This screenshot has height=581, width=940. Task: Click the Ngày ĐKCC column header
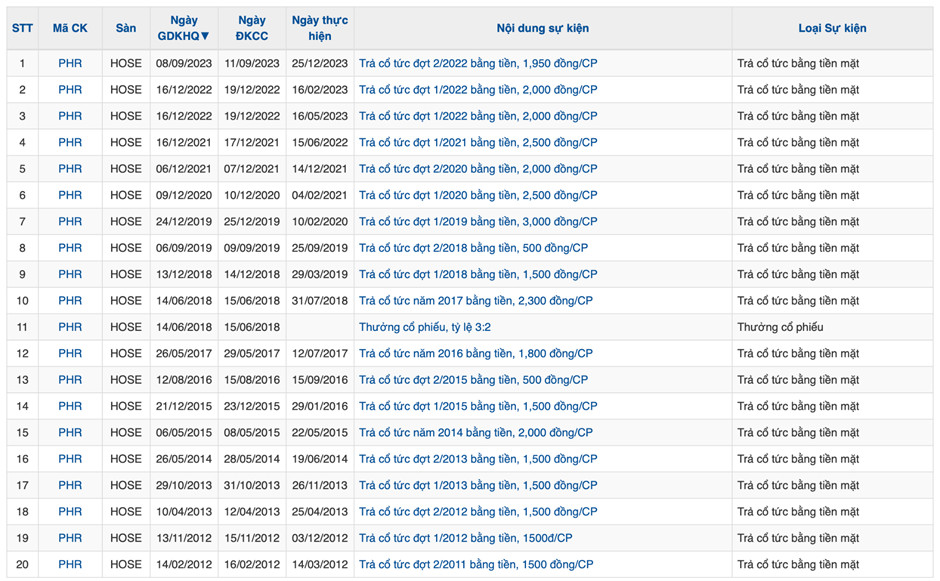click(x=252, y=28)
